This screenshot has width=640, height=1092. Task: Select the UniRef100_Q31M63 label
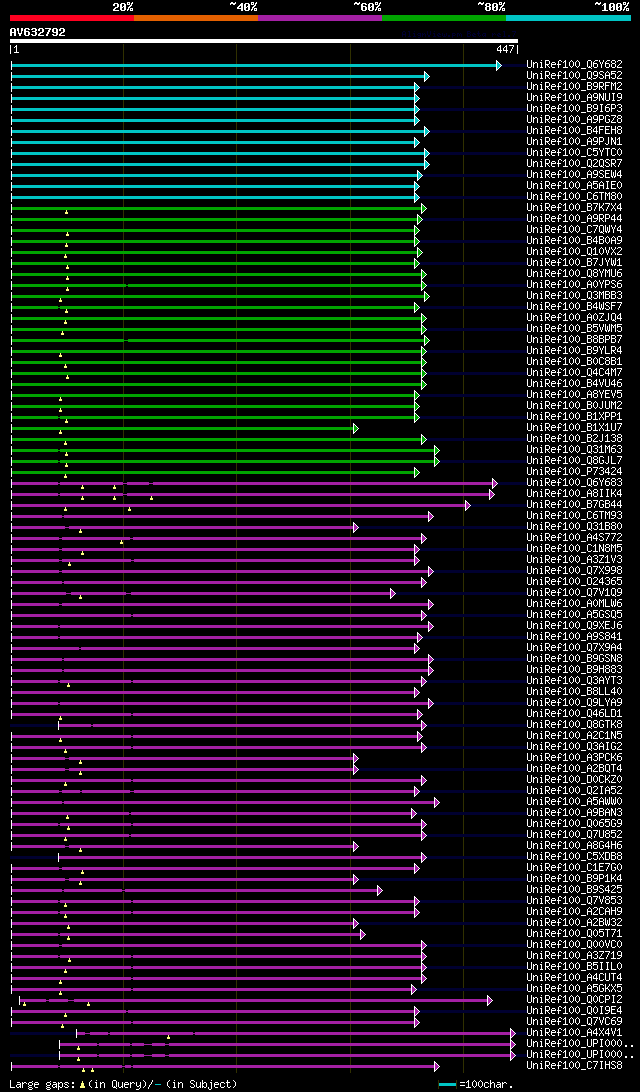pyautogui.click(x=575, y=450)
